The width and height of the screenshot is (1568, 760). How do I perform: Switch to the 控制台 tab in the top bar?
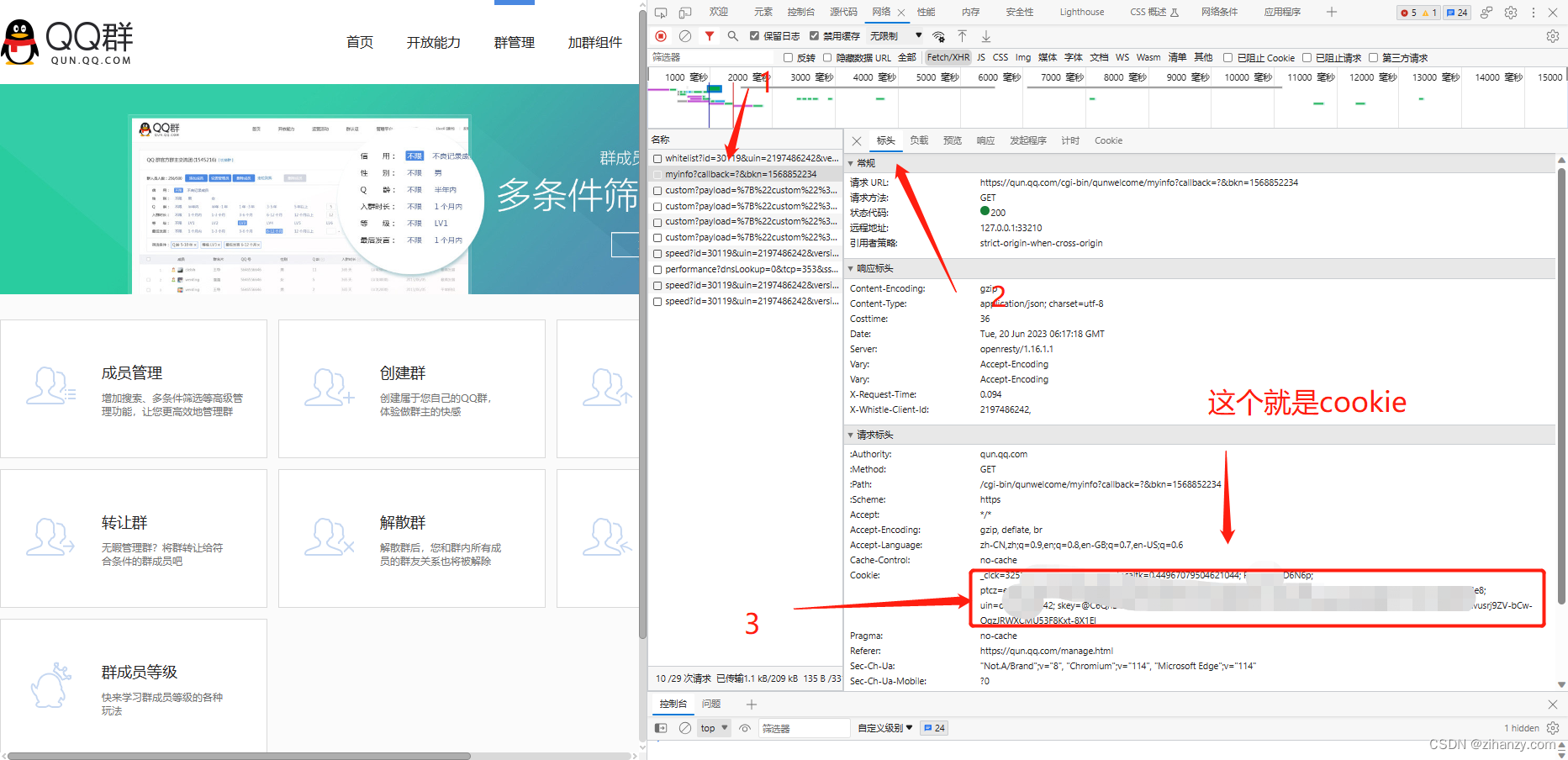800,12
